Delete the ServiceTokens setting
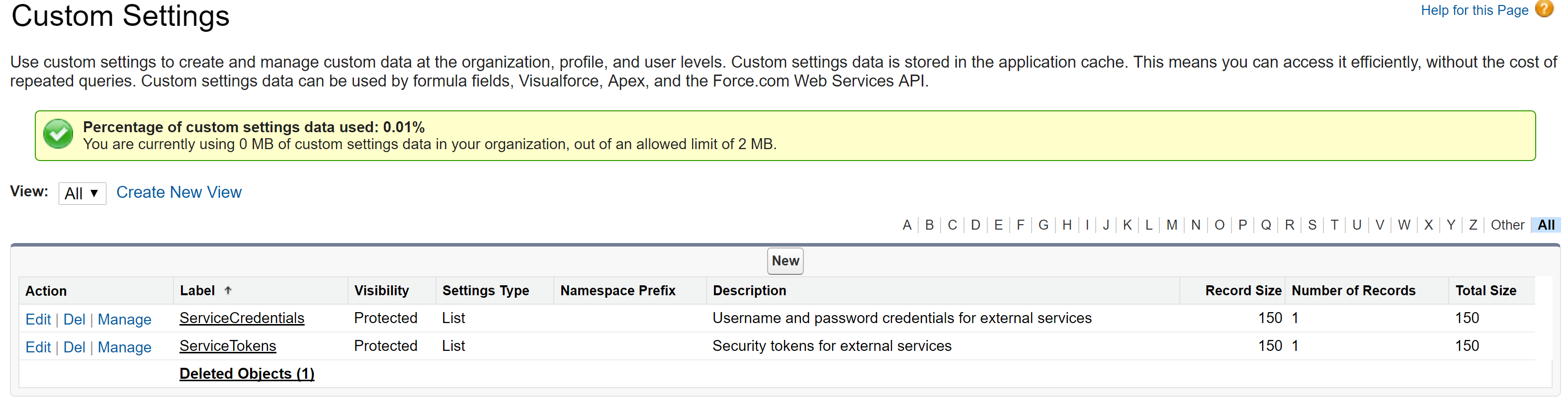This screenshot has height=417, width=1568. click(74, 347)
